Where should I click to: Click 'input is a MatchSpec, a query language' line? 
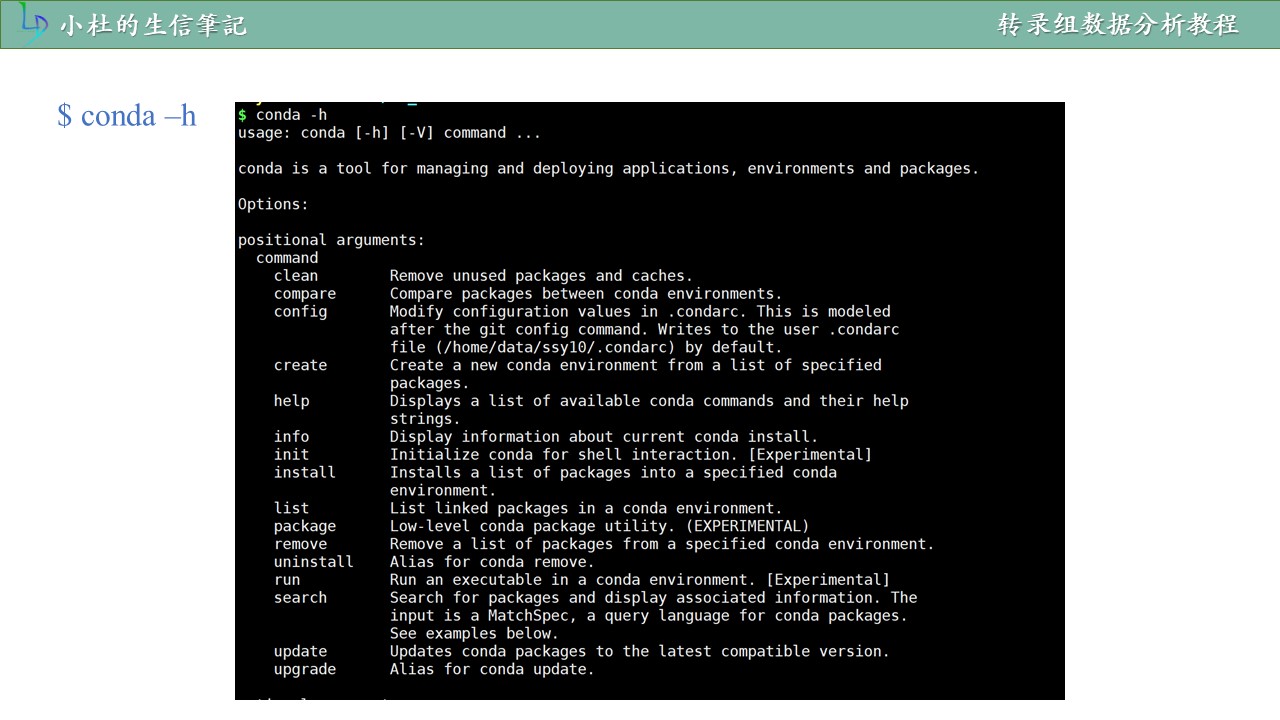click(649, 616)
